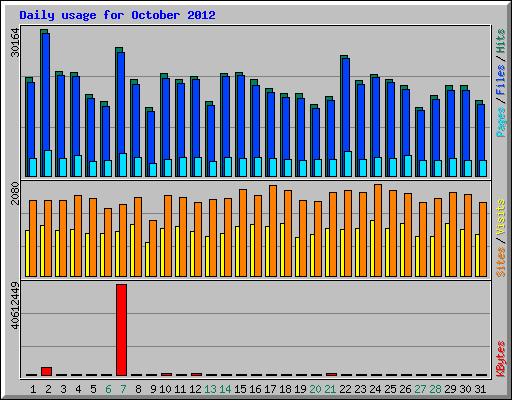
Task: Click day label 29 on x-axis
Action: tap(450, 389)
